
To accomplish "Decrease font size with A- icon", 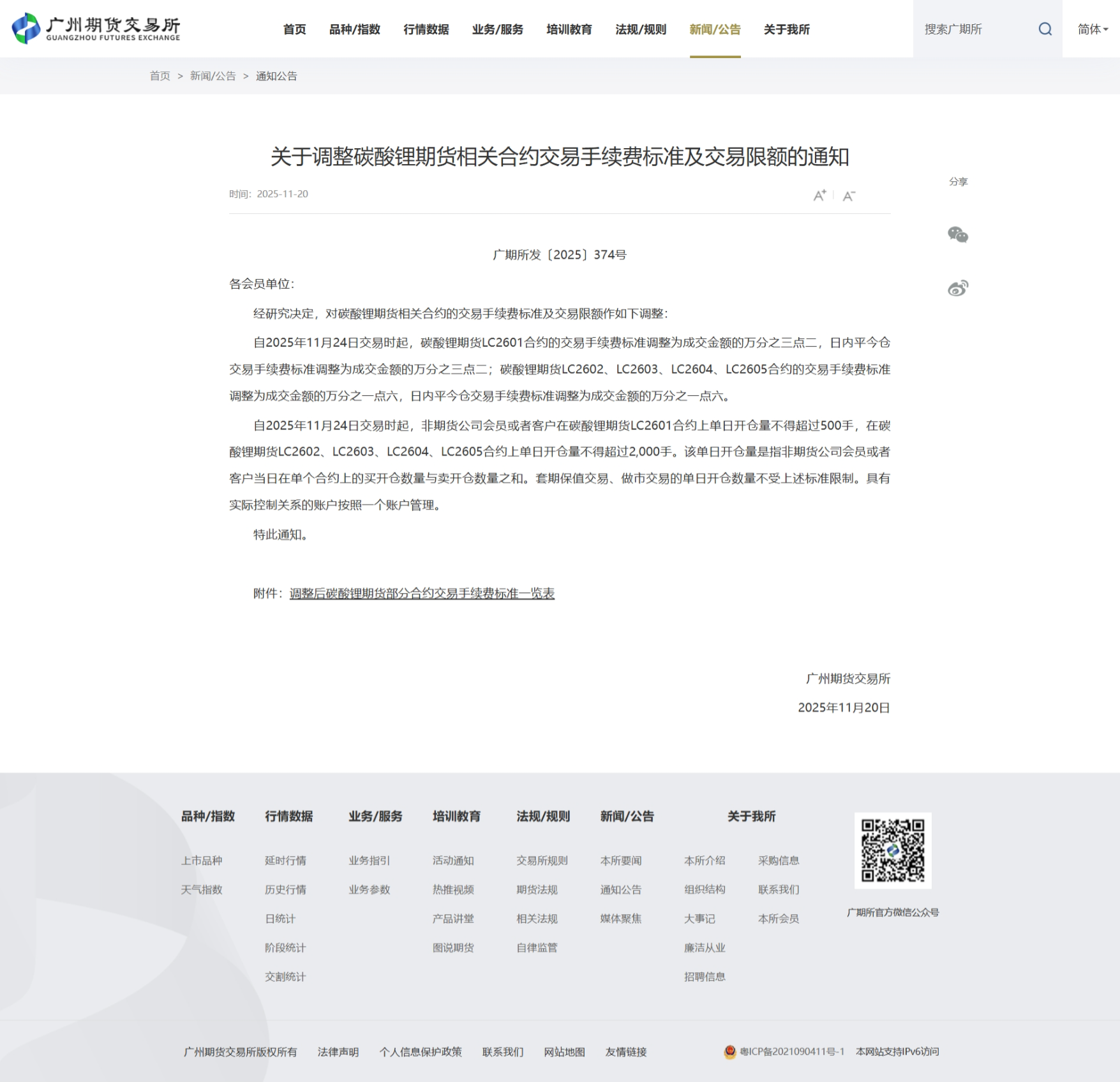I will 848,196.
